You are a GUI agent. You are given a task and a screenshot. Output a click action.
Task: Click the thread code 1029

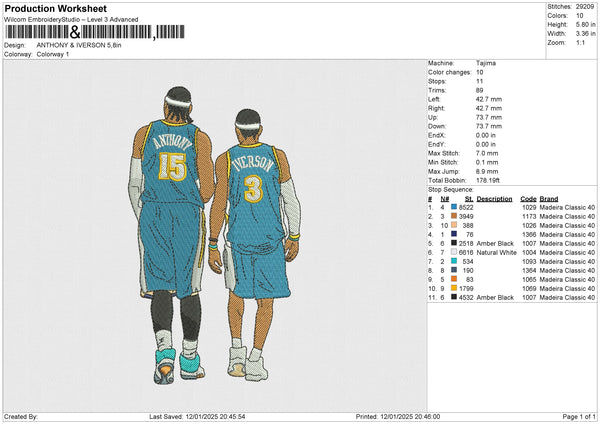[529, 207]
